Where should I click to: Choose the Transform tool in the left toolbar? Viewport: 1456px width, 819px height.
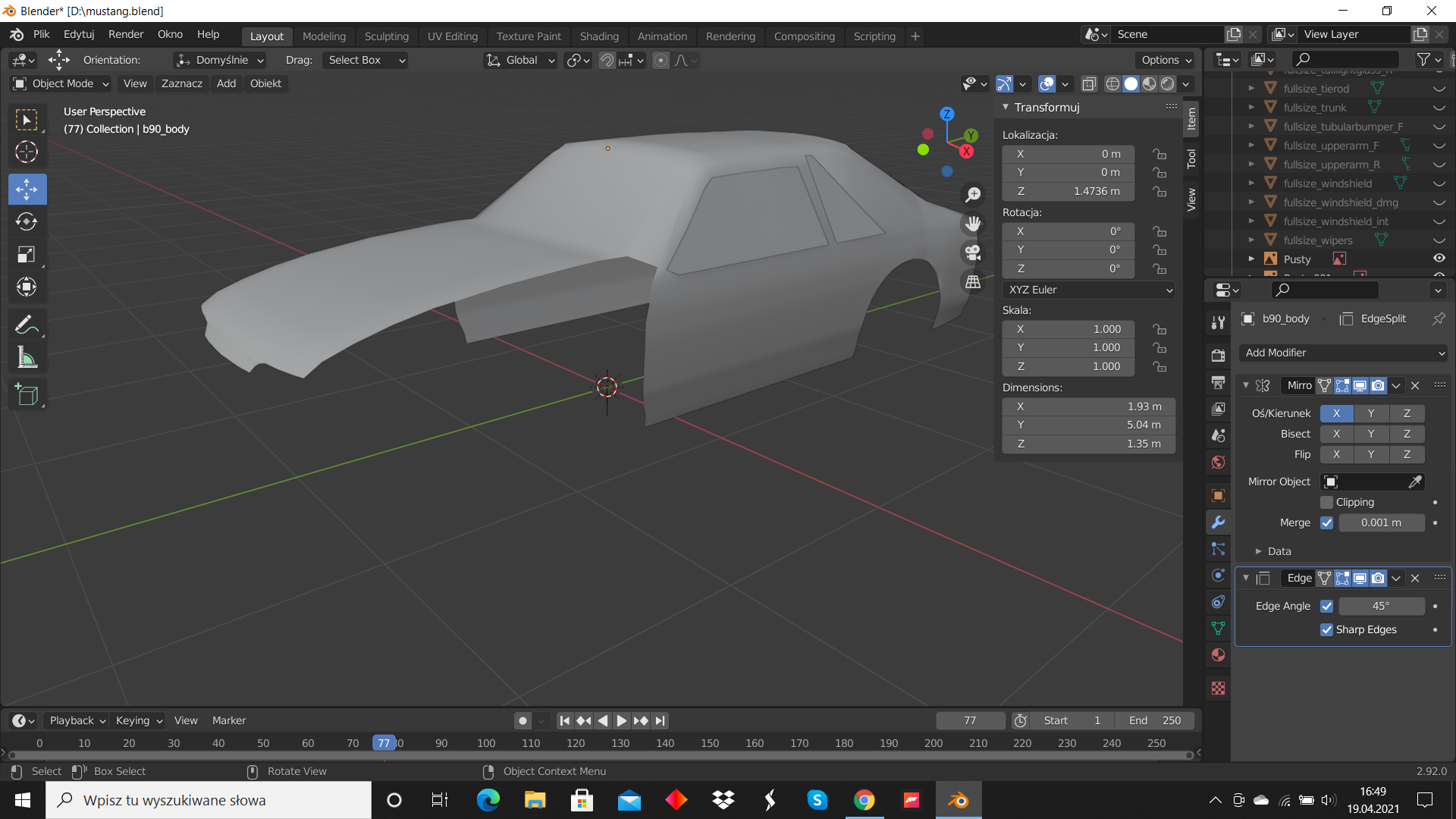[x=27, y=287]
